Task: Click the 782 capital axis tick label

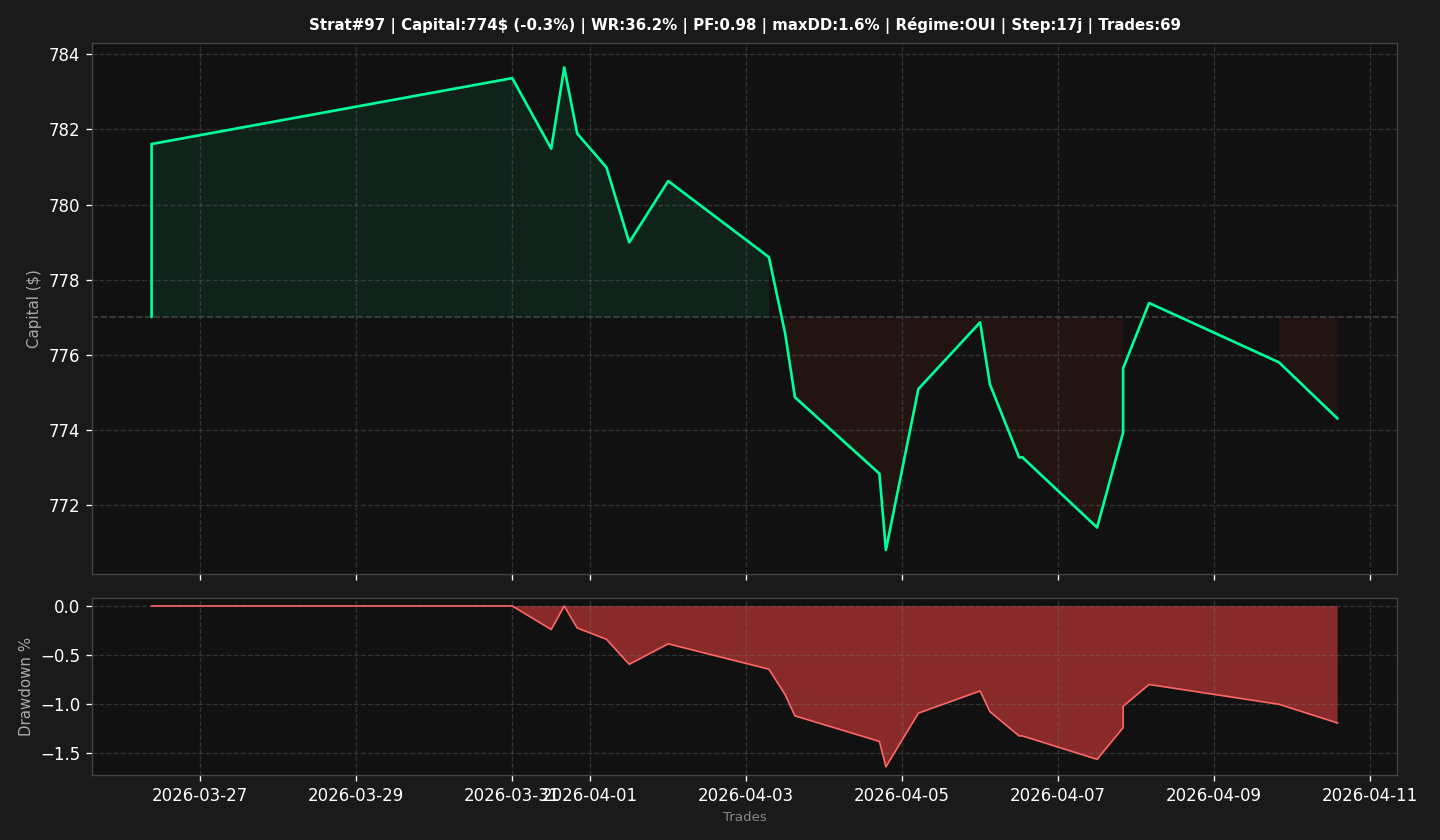Action: click(66, 130)
